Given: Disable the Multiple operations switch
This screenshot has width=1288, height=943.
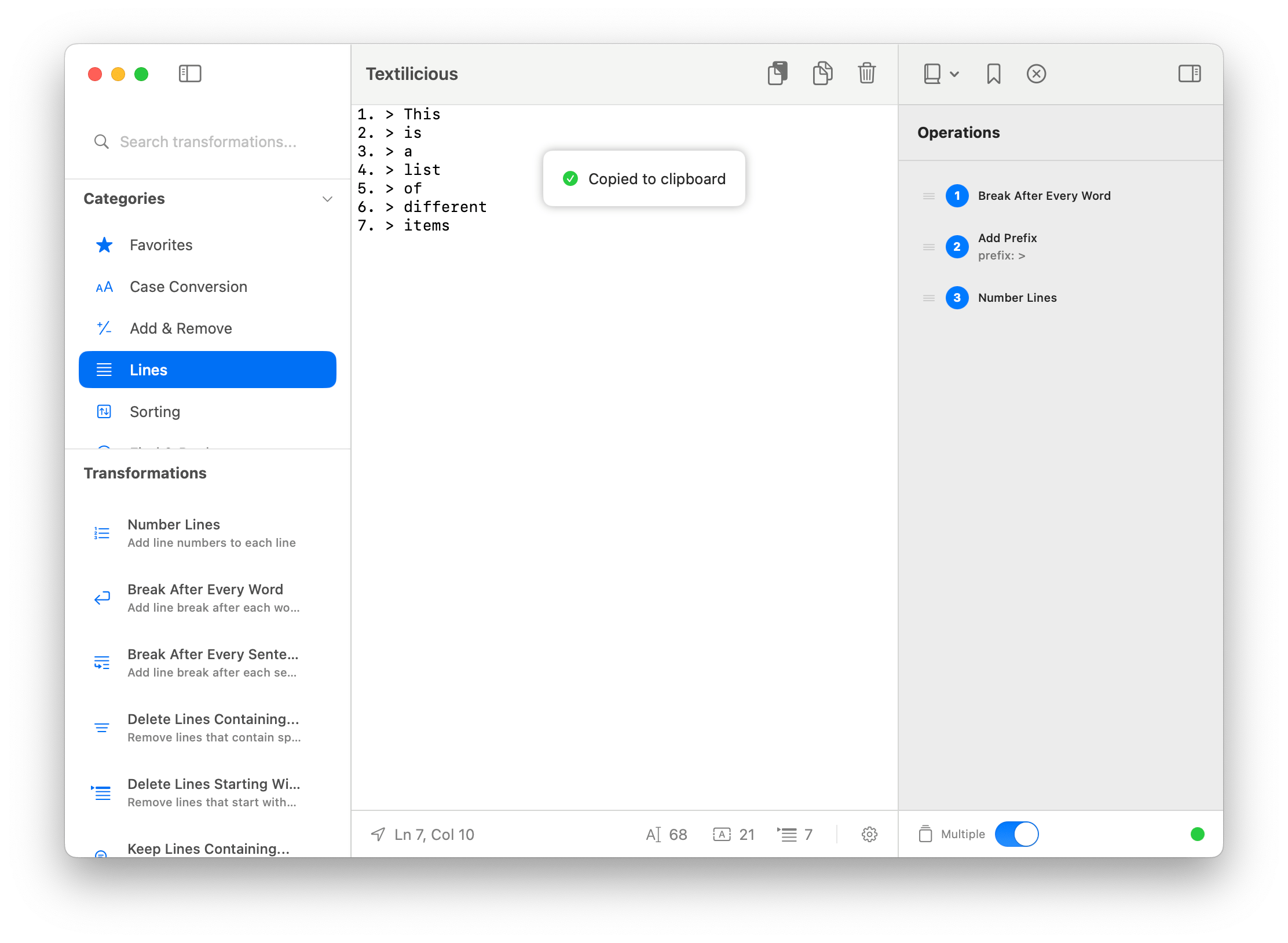Looking at the screenshot, I should [1016, 834].
